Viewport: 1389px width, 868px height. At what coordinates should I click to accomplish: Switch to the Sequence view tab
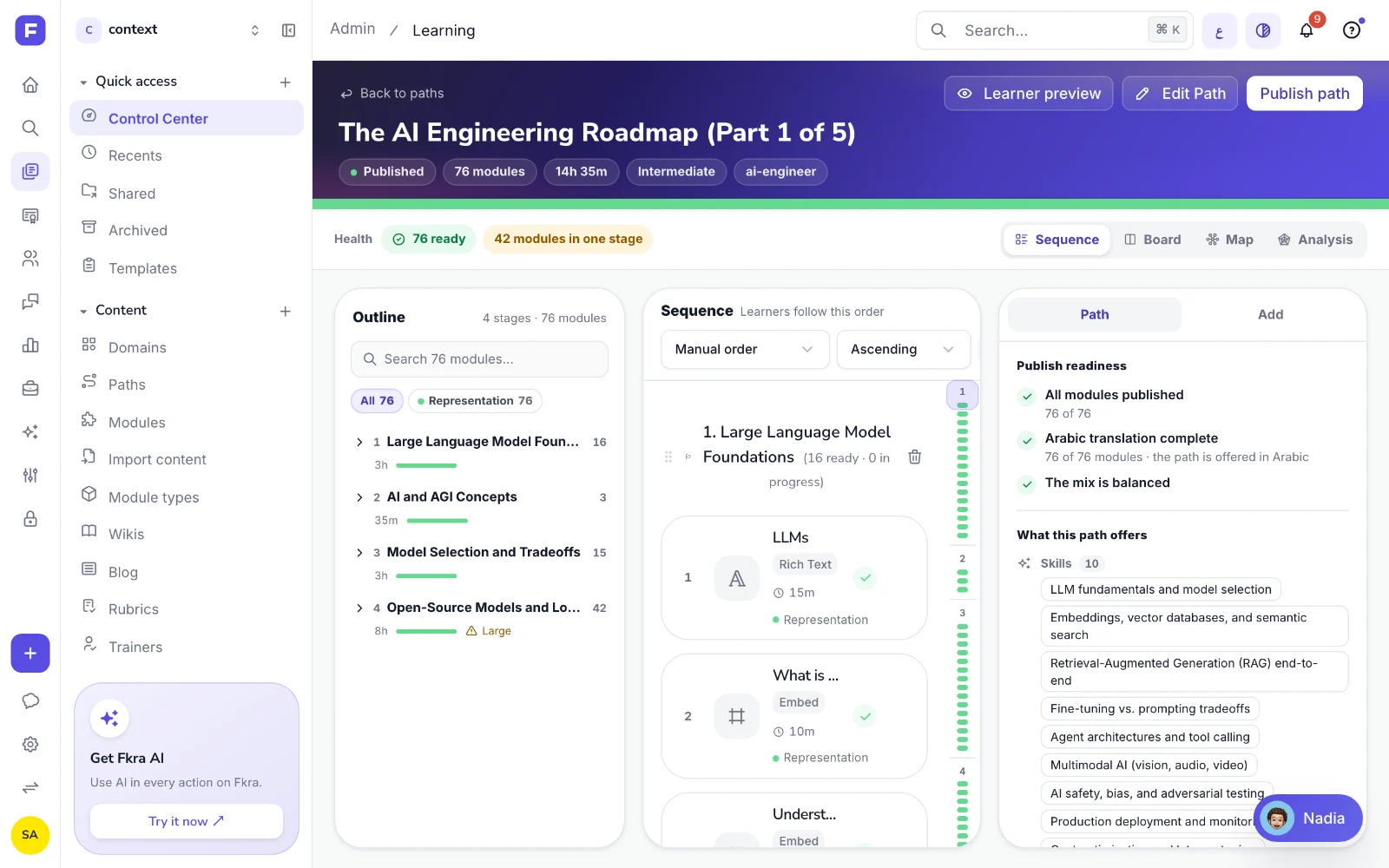point(1057,240)
